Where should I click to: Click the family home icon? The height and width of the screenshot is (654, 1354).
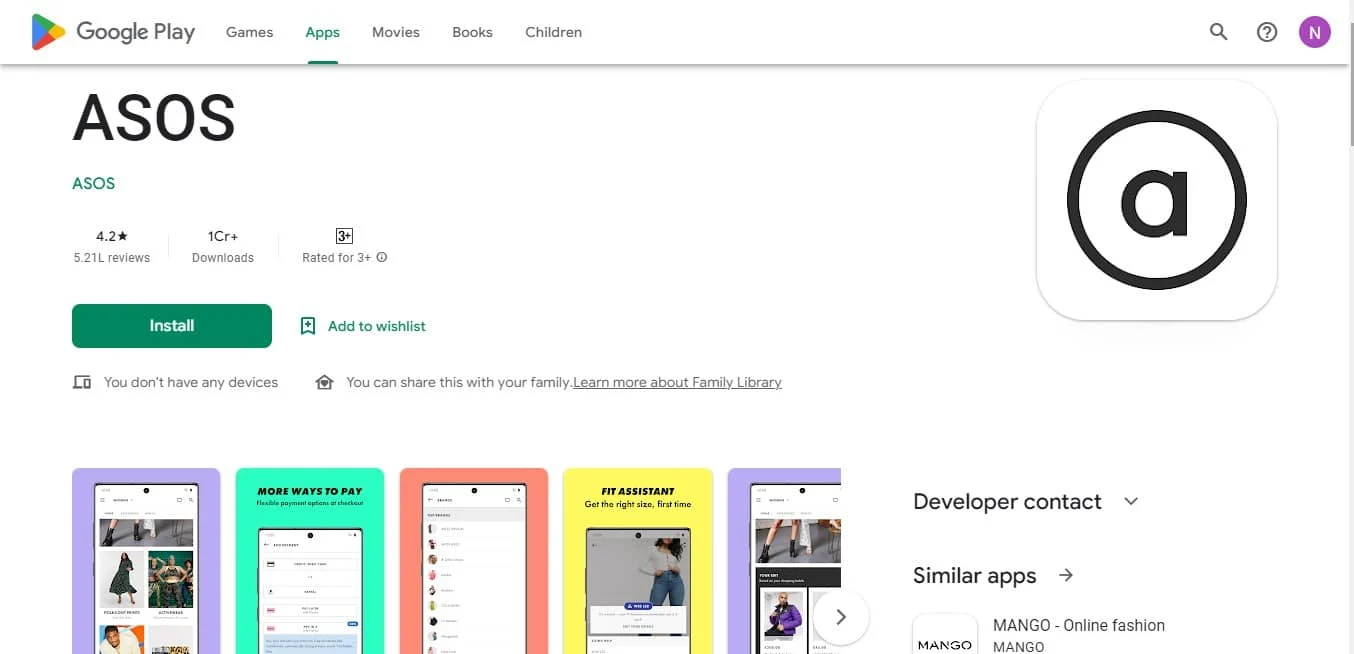click(324, 382)
